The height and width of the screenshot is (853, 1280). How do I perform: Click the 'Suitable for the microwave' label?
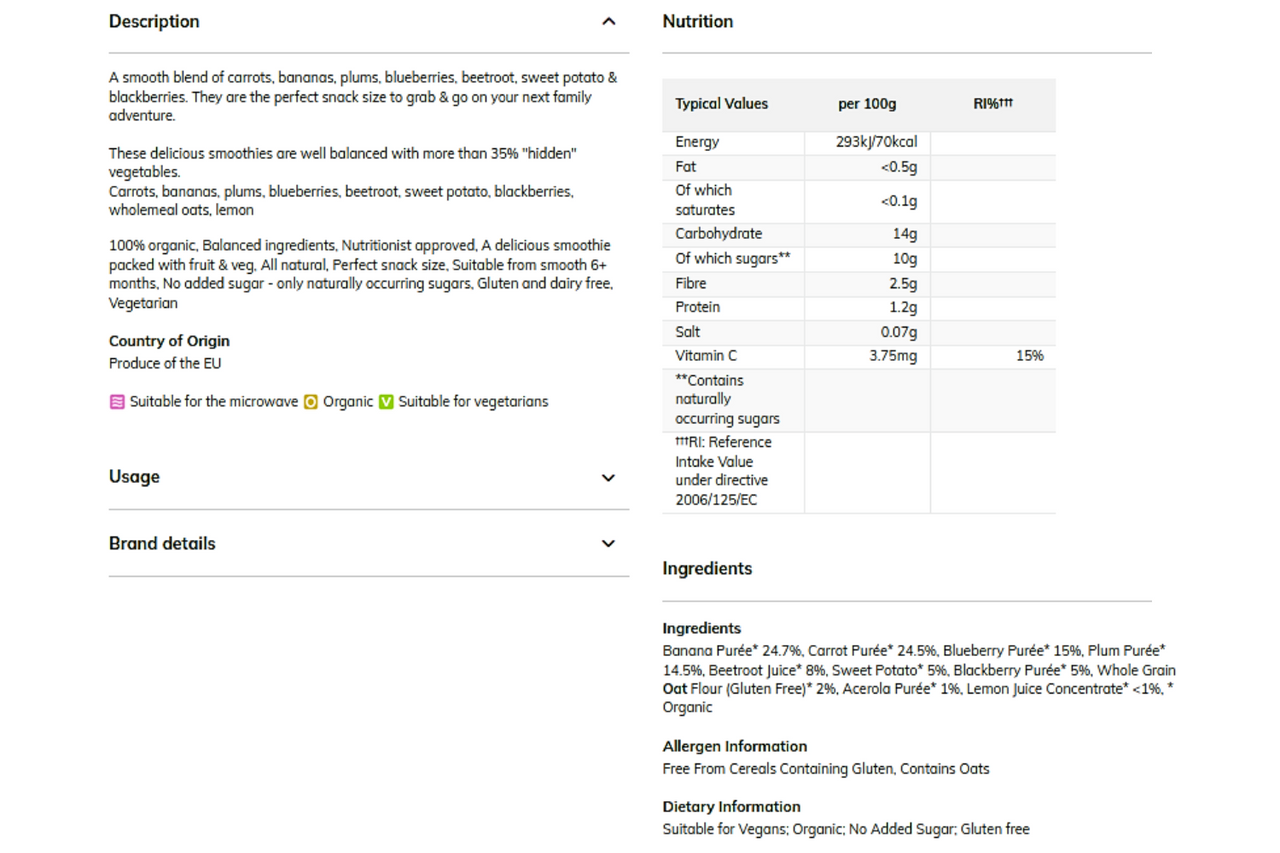(214, 402)
